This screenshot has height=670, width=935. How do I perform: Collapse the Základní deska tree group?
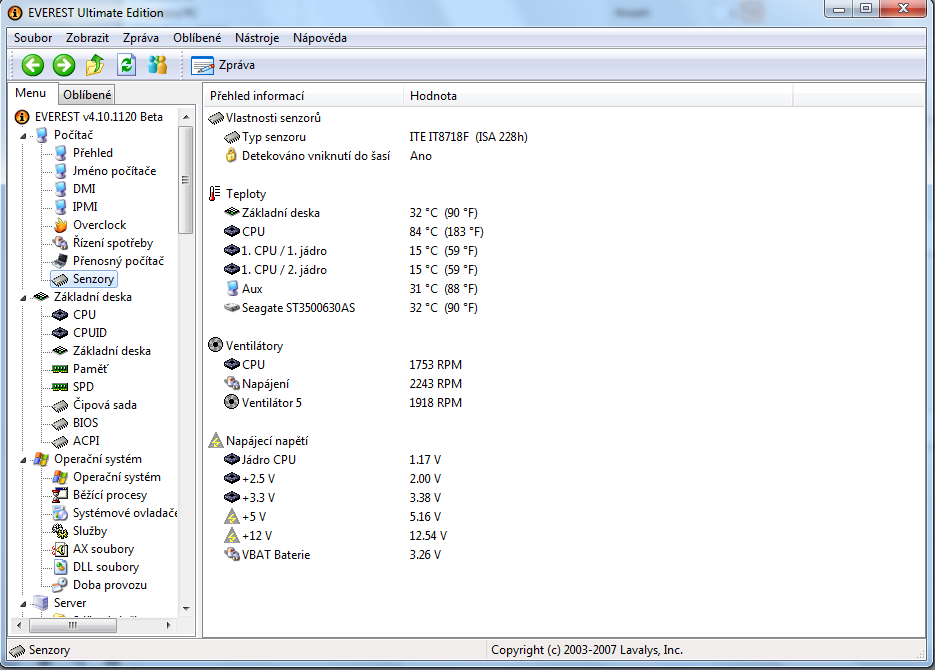tap(23, 297)
